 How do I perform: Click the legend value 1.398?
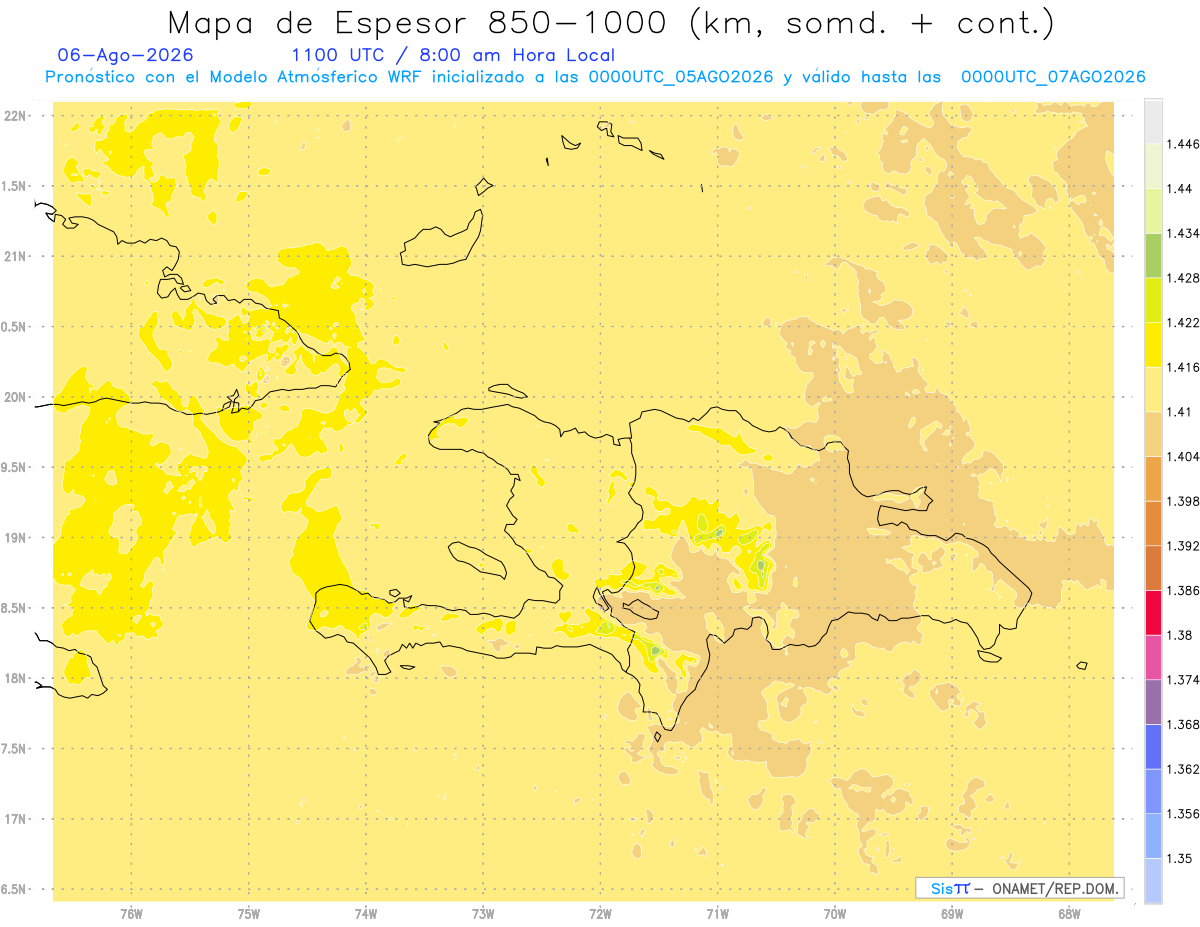click(x=1185, y=501)
